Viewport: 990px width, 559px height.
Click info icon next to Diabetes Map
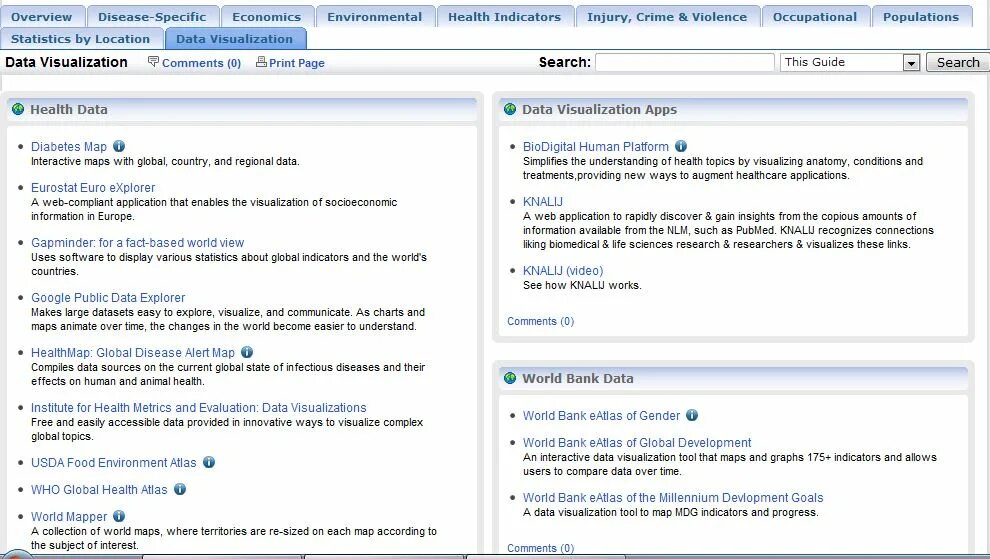[x=119, y=147]
